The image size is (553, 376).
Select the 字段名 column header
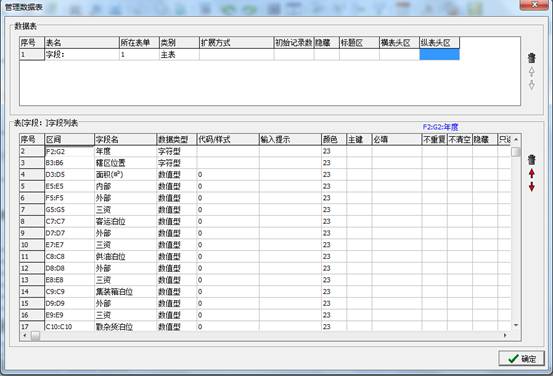pos(126,140)
